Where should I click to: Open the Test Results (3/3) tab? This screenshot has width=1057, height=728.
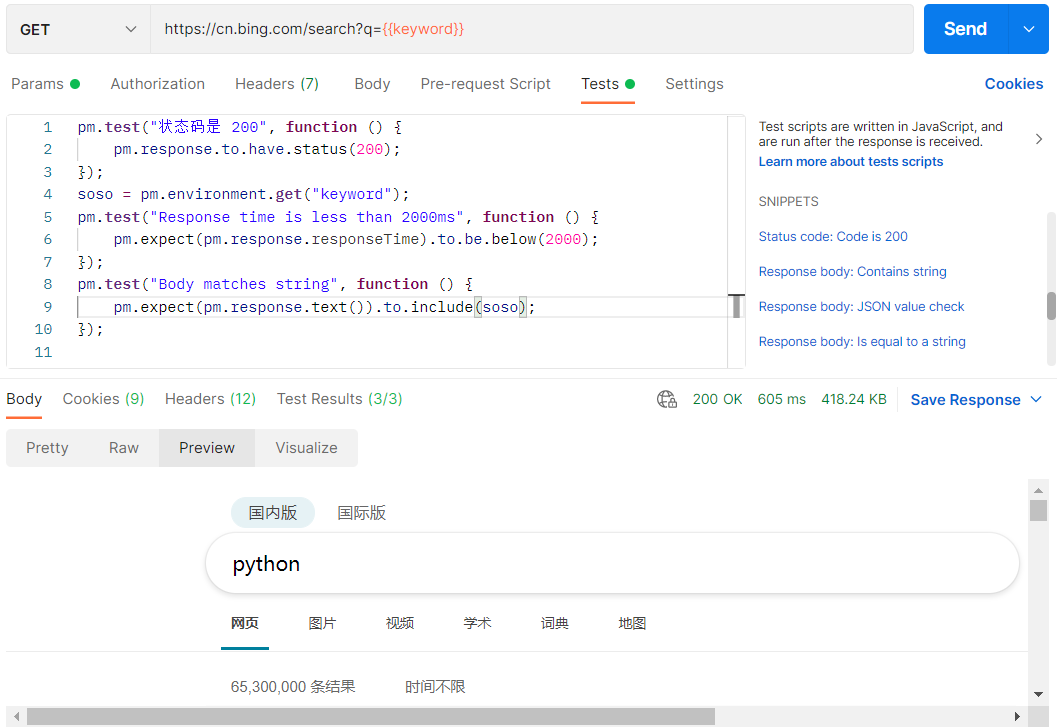pyautogui.click(x=340, y=399)
